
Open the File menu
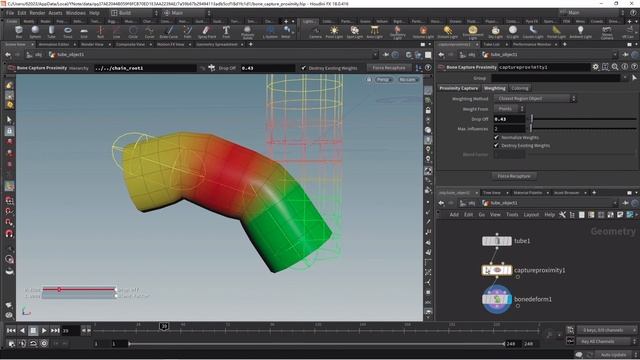[x=10, y=13]
